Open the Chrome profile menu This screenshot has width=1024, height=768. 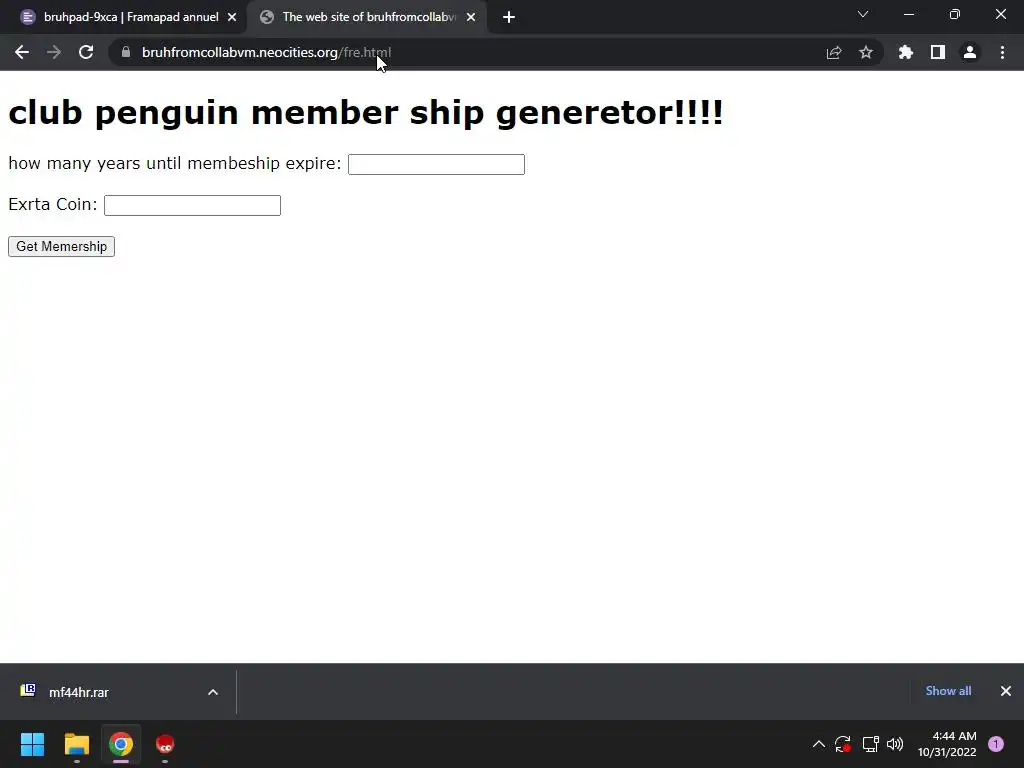pyautogui.click(x=970, y=52)
